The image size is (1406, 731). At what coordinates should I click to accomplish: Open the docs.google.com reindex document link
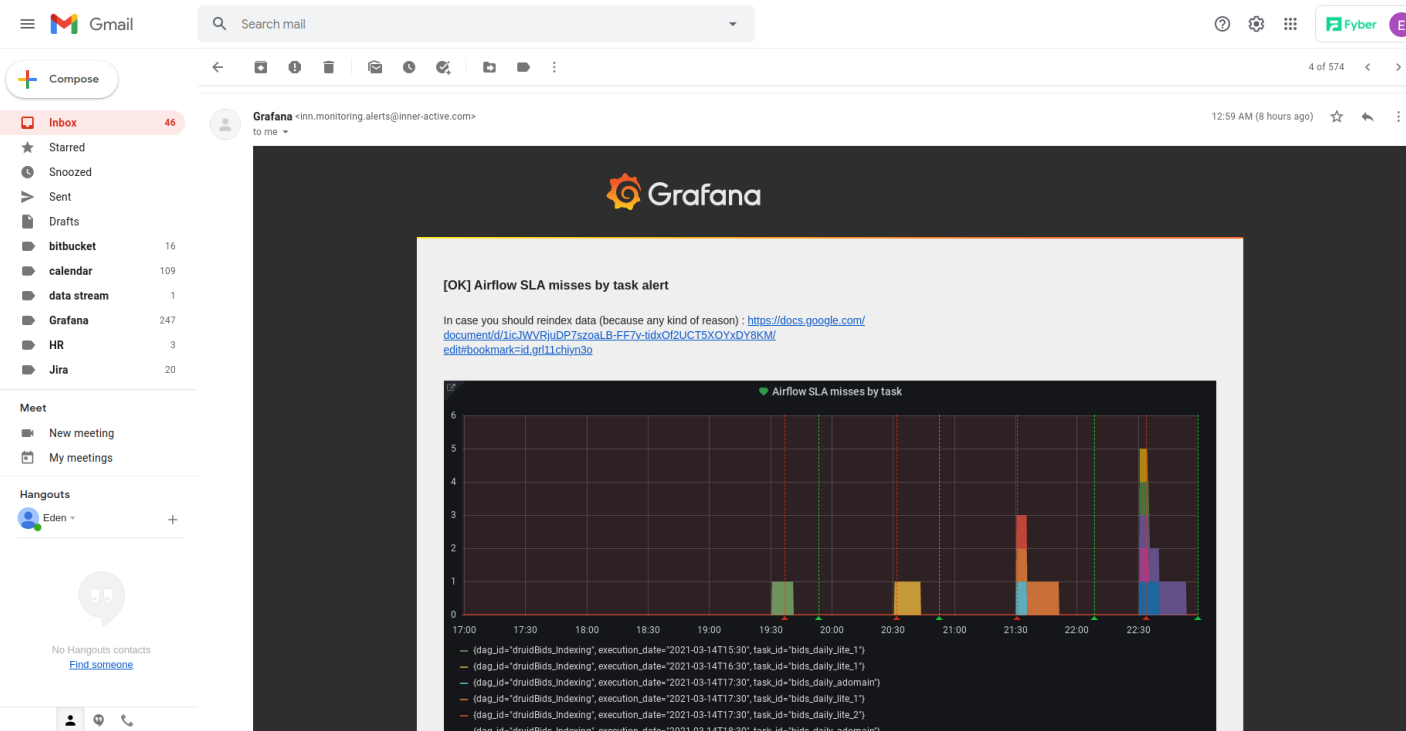click(654, 335)
